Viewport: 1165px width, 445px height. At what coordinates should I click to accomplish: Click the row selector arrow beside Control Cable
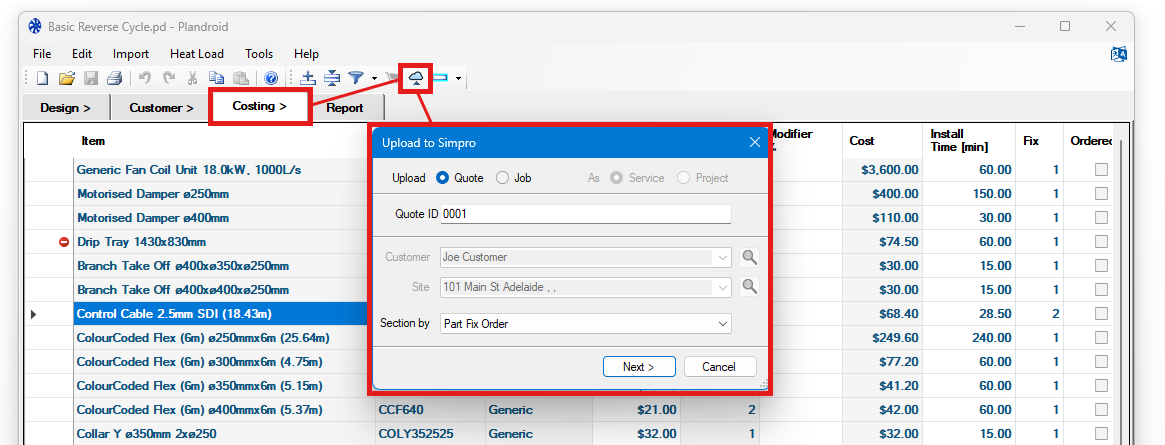[33, 314]
